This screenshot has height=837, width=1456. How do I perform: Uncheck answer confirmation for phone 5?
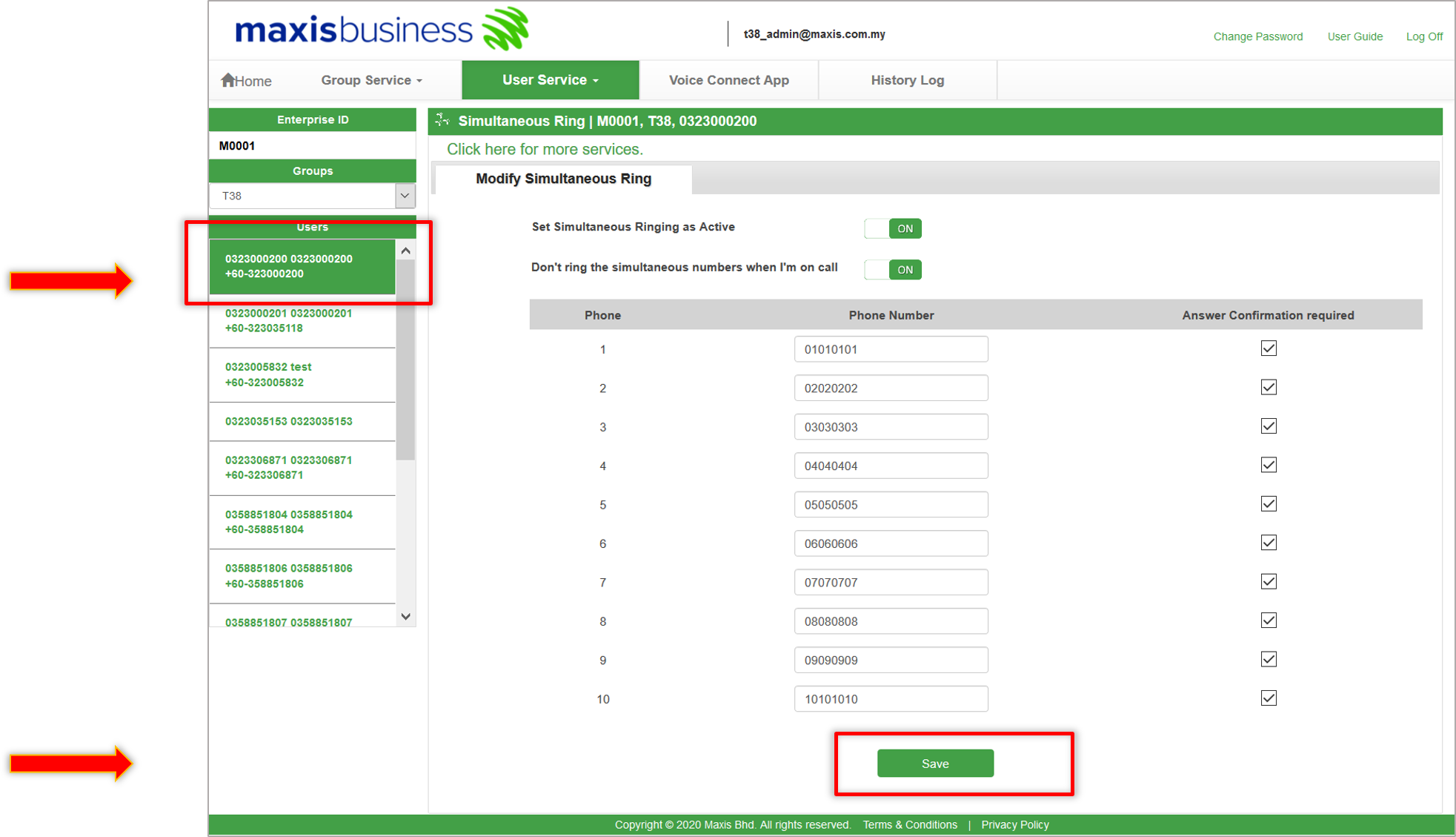coord(1269,504)
